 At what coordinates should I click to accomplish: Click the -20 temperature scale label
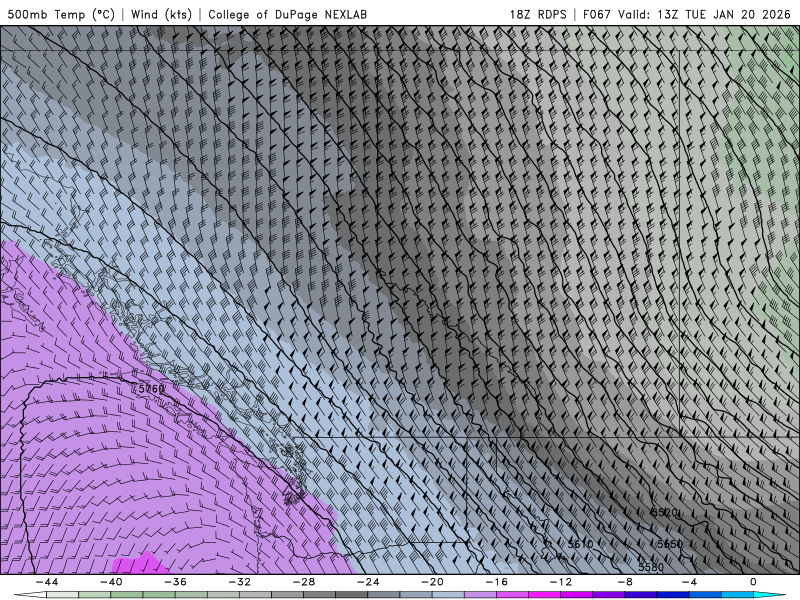(433, 582)
